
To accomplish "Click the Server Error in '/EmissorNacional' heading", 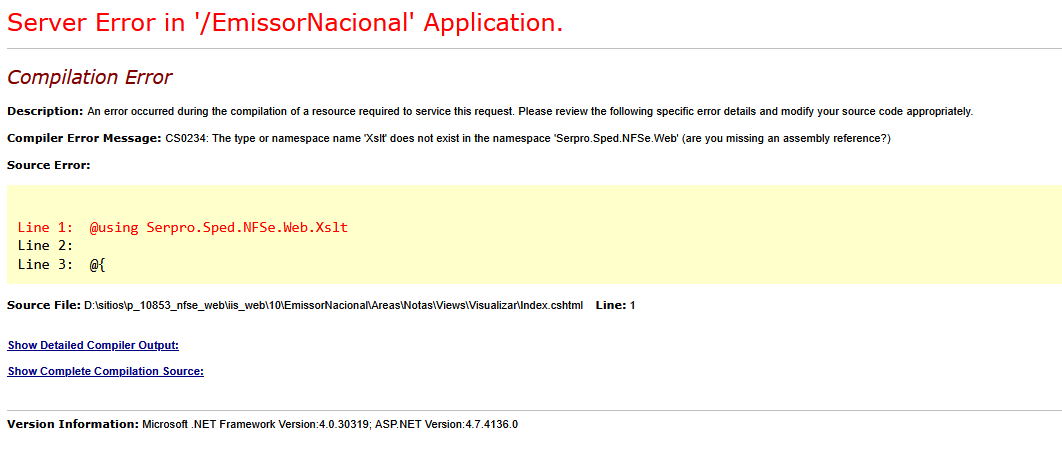I will 285,24.
